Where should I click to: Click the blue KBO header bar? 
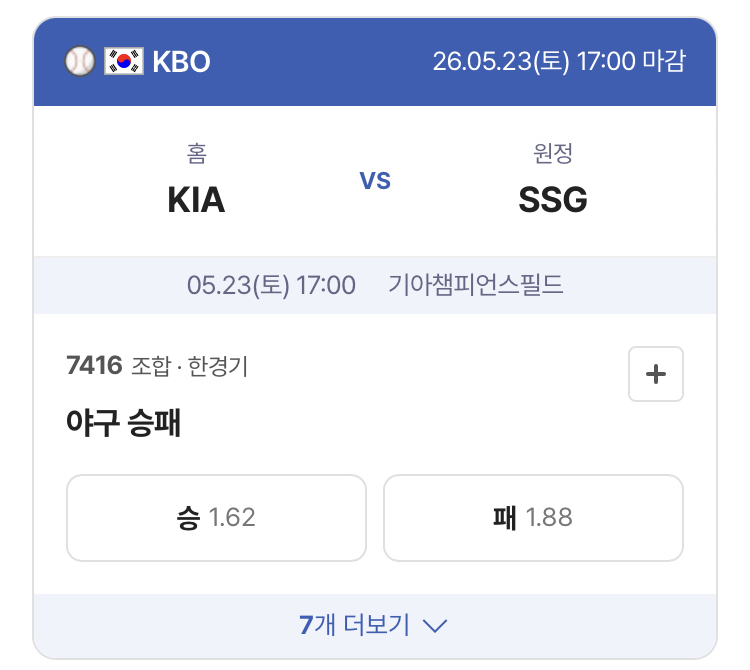[375, 62]
